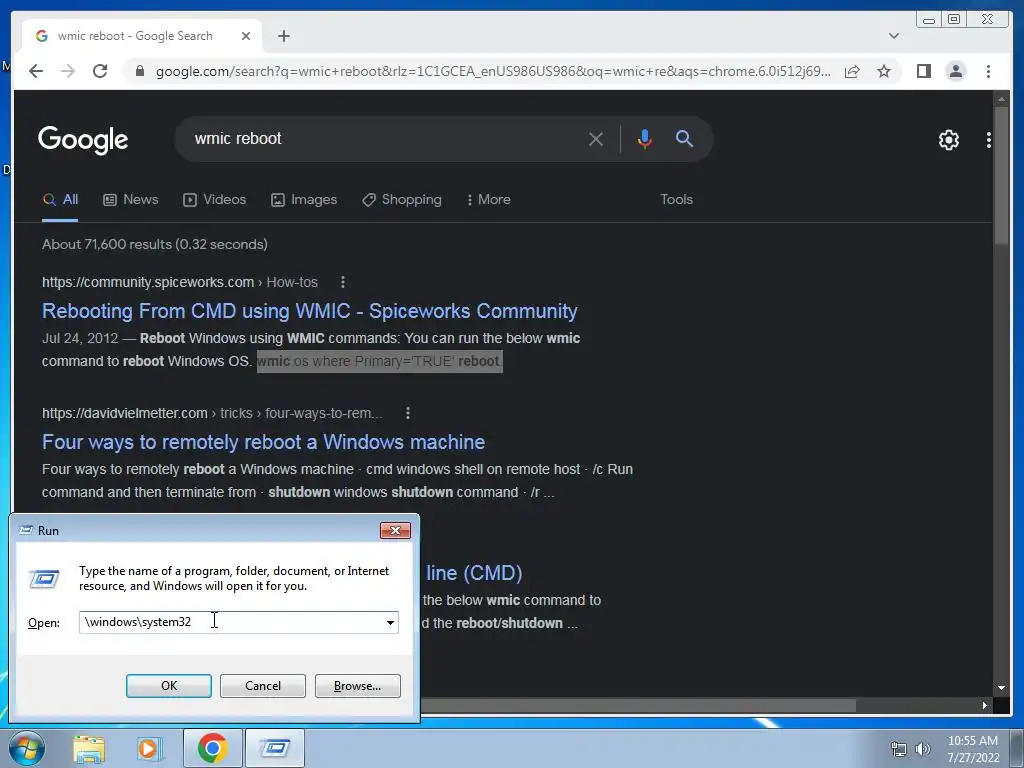Click the forward navigation arrow
The height and width of the screenshot is (768, 1024).
click(x=68, y=71)
